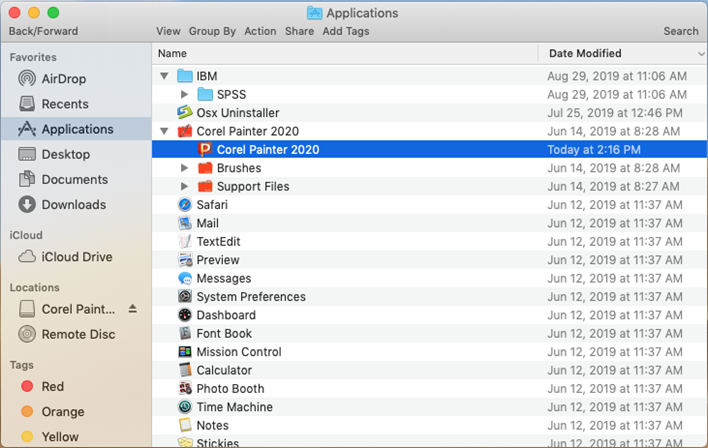Expand the Support Files folder
This screenshot has height=448, width=708.
click(x=184, y=187)
